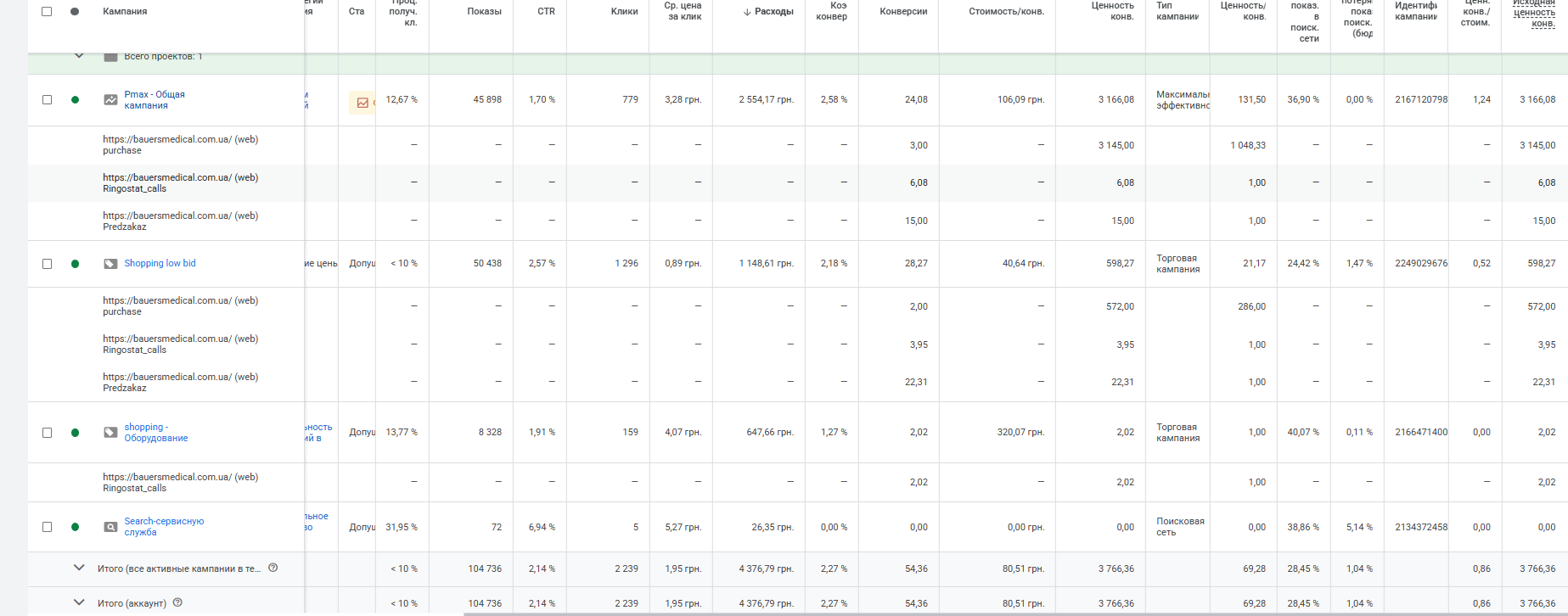The height and width of the screenshot is (616, 1568).
Task: Click the green status dot for Pmax campaign
Action: point(76,100)
